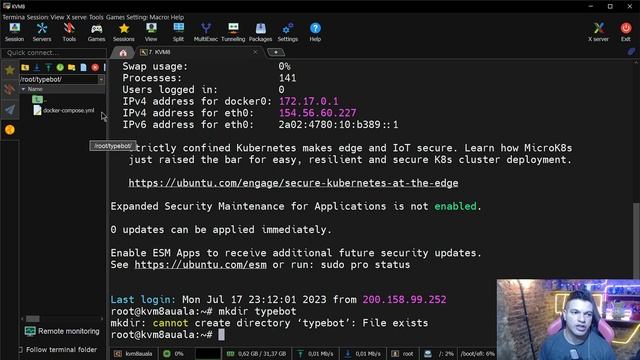Open a new tab with plus button
Image resolution: width=640 pixels, height=360 pixels.
pyautogui.click(x=276, y=52)
